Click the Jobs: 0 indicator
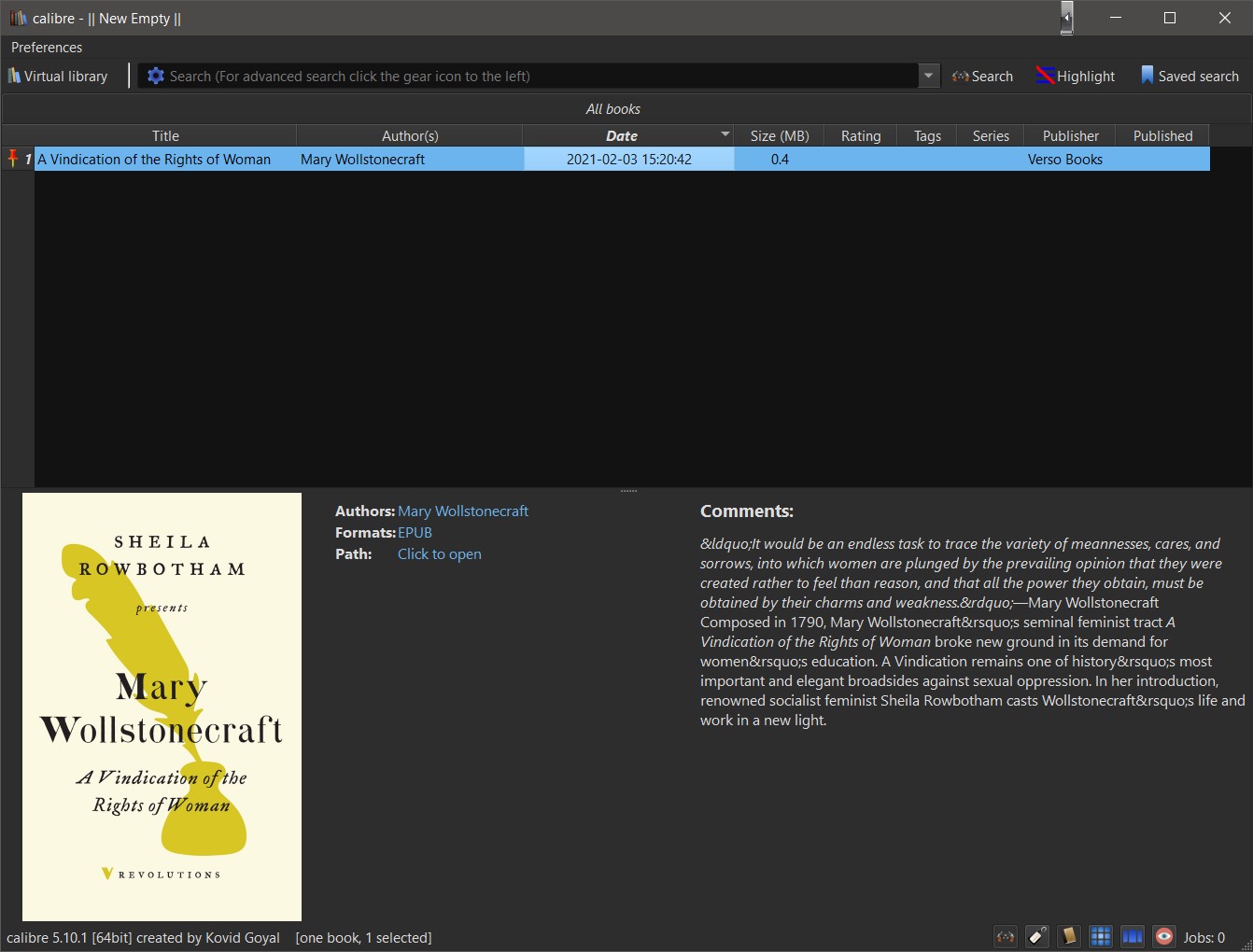Screen dimensions: 1253x952 click(1204, 938)
